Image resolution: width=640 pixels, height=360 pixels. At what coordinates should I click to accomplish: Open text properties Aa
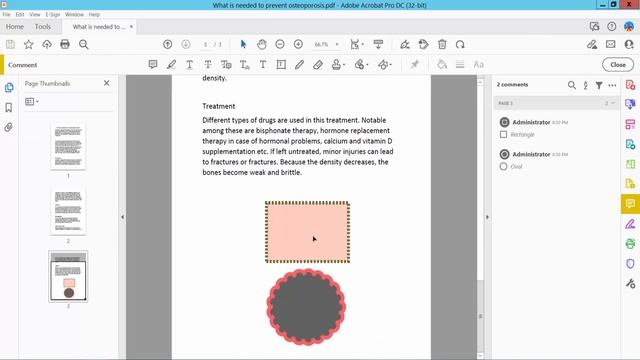coord(478,64)
